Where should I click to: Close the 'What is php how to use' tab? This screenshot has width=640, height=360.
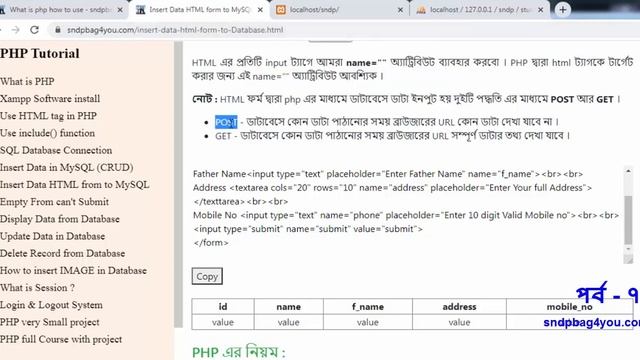pos(120,10)
